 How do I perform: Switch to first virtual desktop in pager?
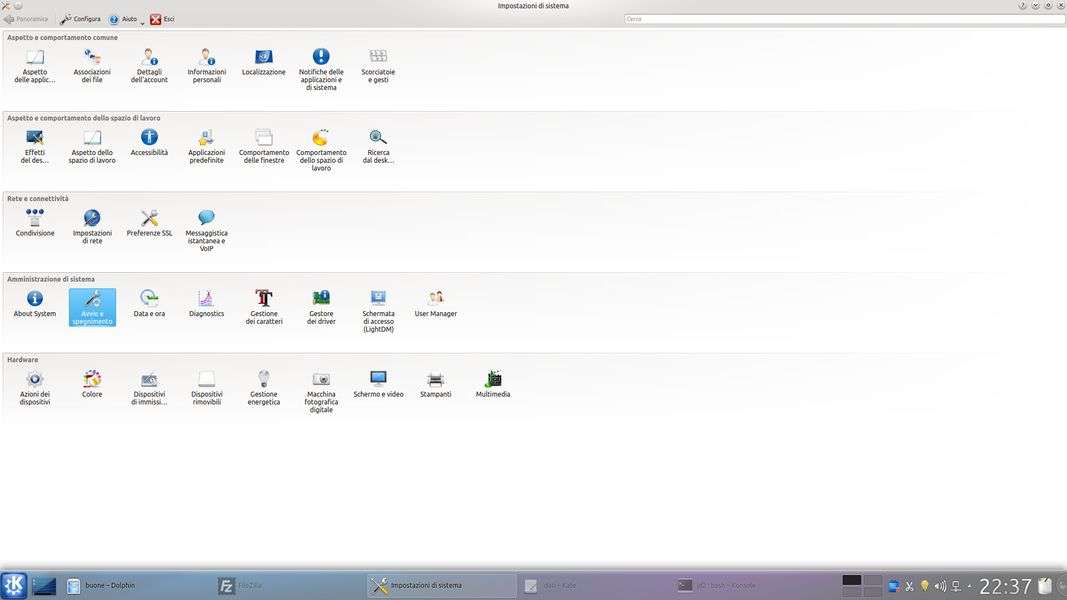point(851,580)
